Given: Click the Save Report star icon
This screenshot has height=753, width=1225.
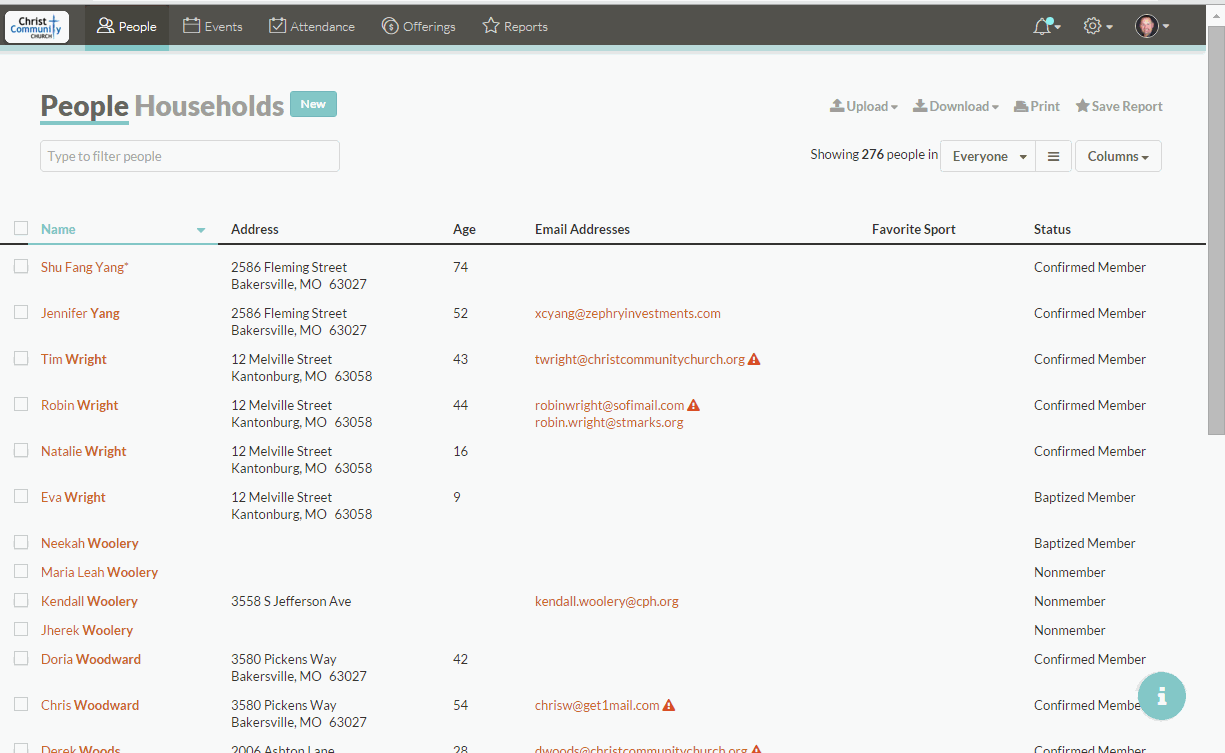Looking at the screenshot, I should (1118, 106).
